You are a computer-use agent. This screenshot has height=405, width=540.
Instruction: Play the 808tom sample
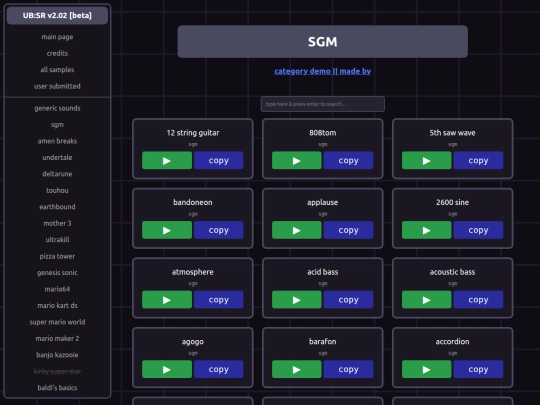tap(297, 160)
